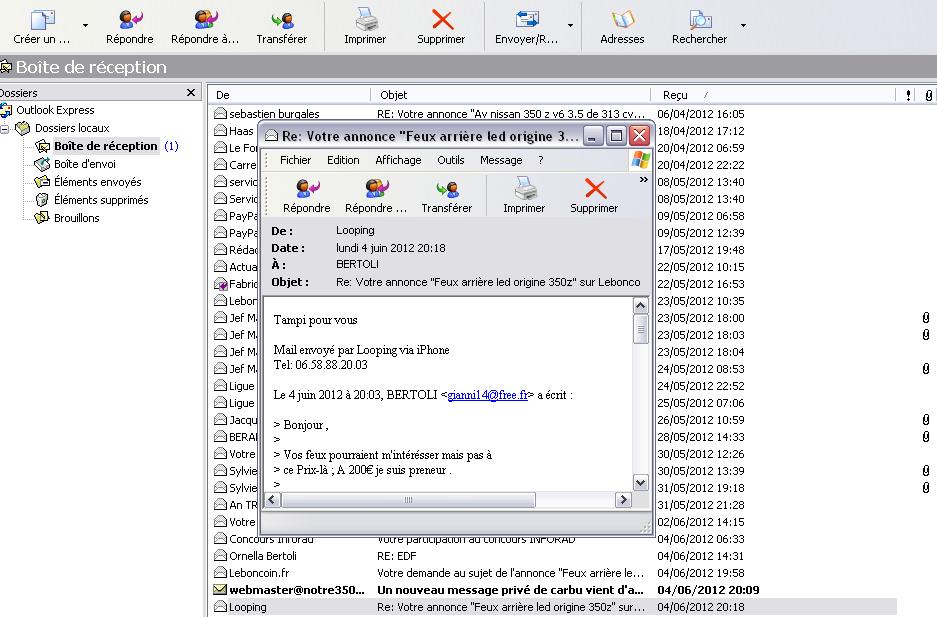Screen dimensions: 937x617
Task: Click Répondre icon in main toolbar
Action: (129, 20)
